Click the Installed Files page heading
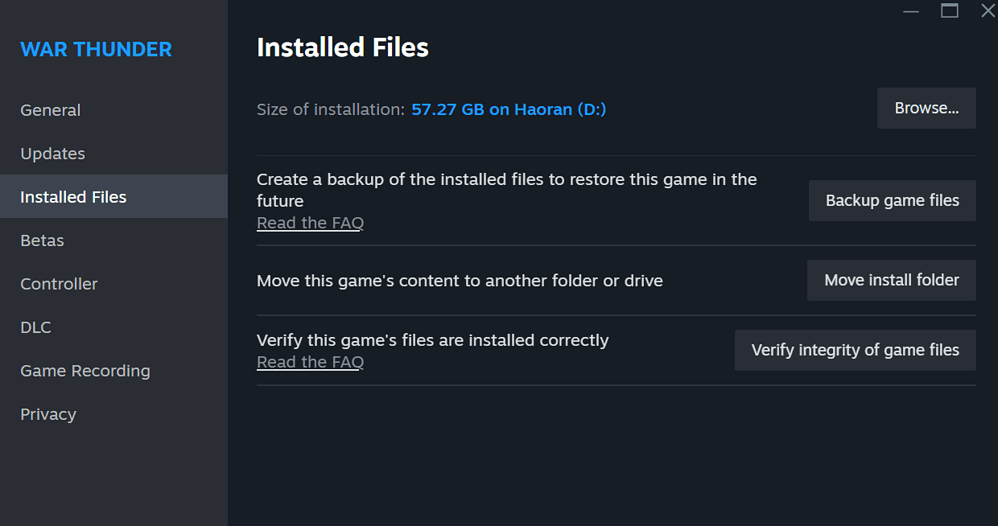This screenshot has width=998, height=526. click(x=342, y=47)
